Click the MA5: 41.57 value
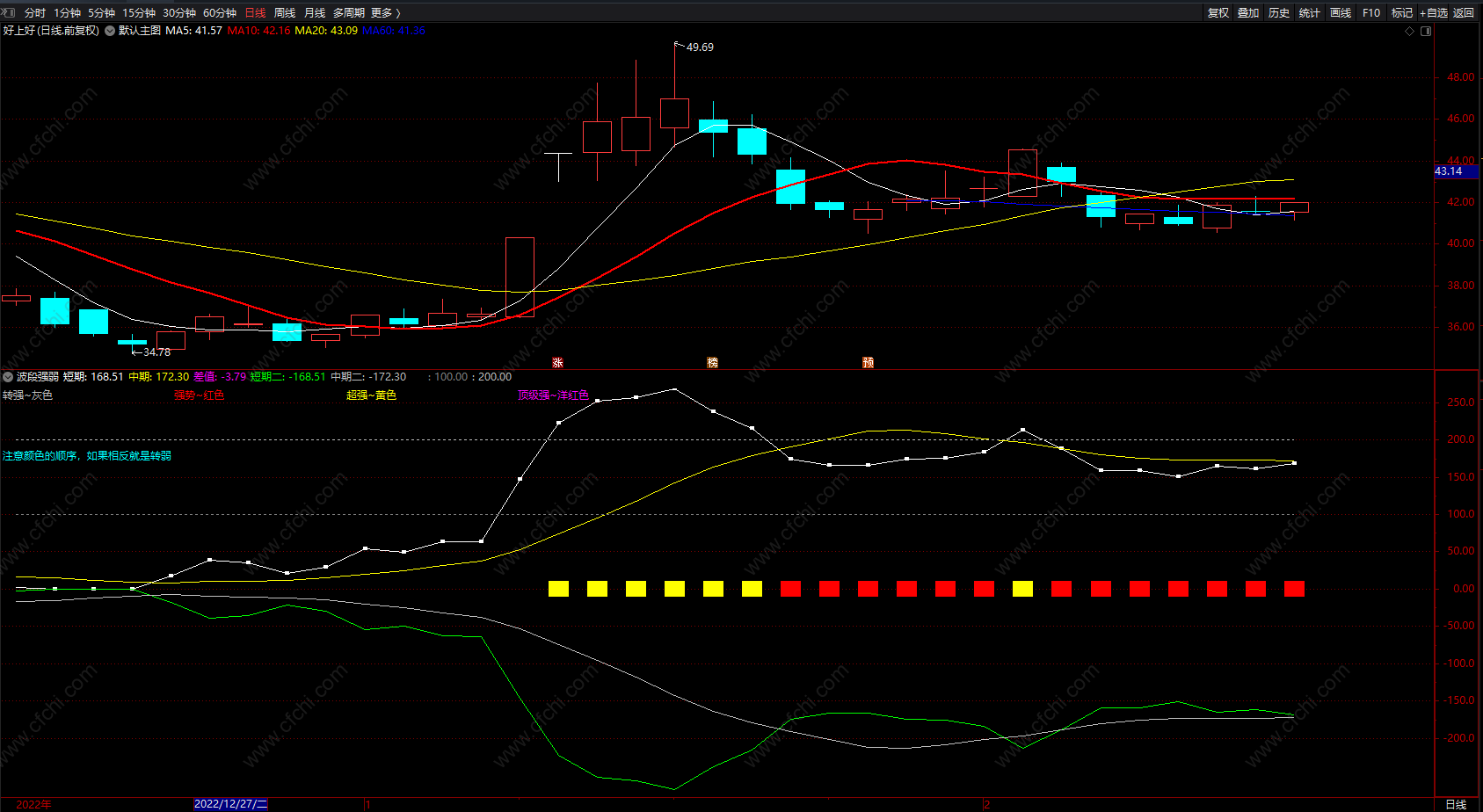Viewport: 1483px width, 812px height. coord(194,31)
